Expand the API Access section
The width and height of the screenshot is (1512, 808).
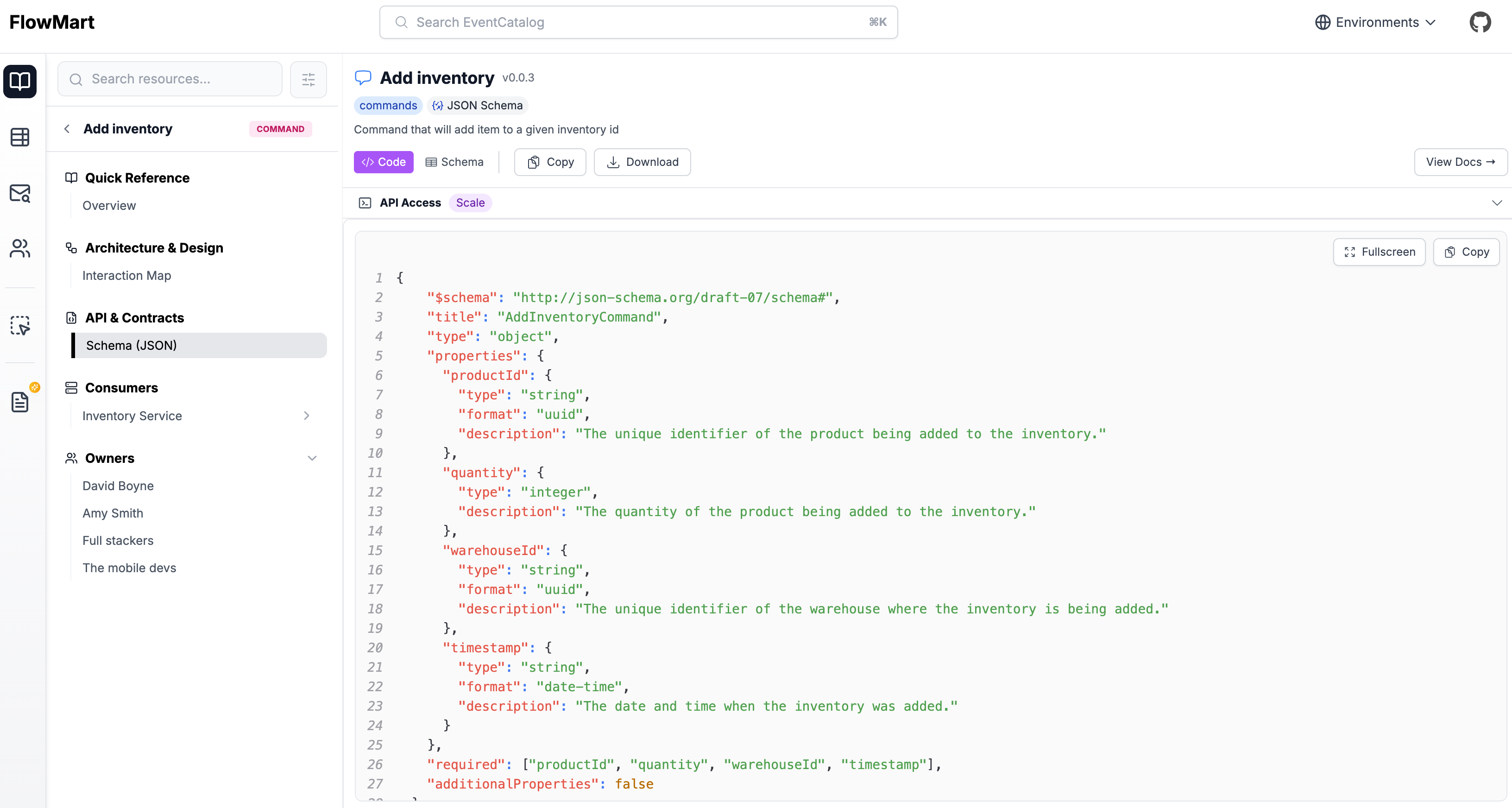(x=1496, y=202)
